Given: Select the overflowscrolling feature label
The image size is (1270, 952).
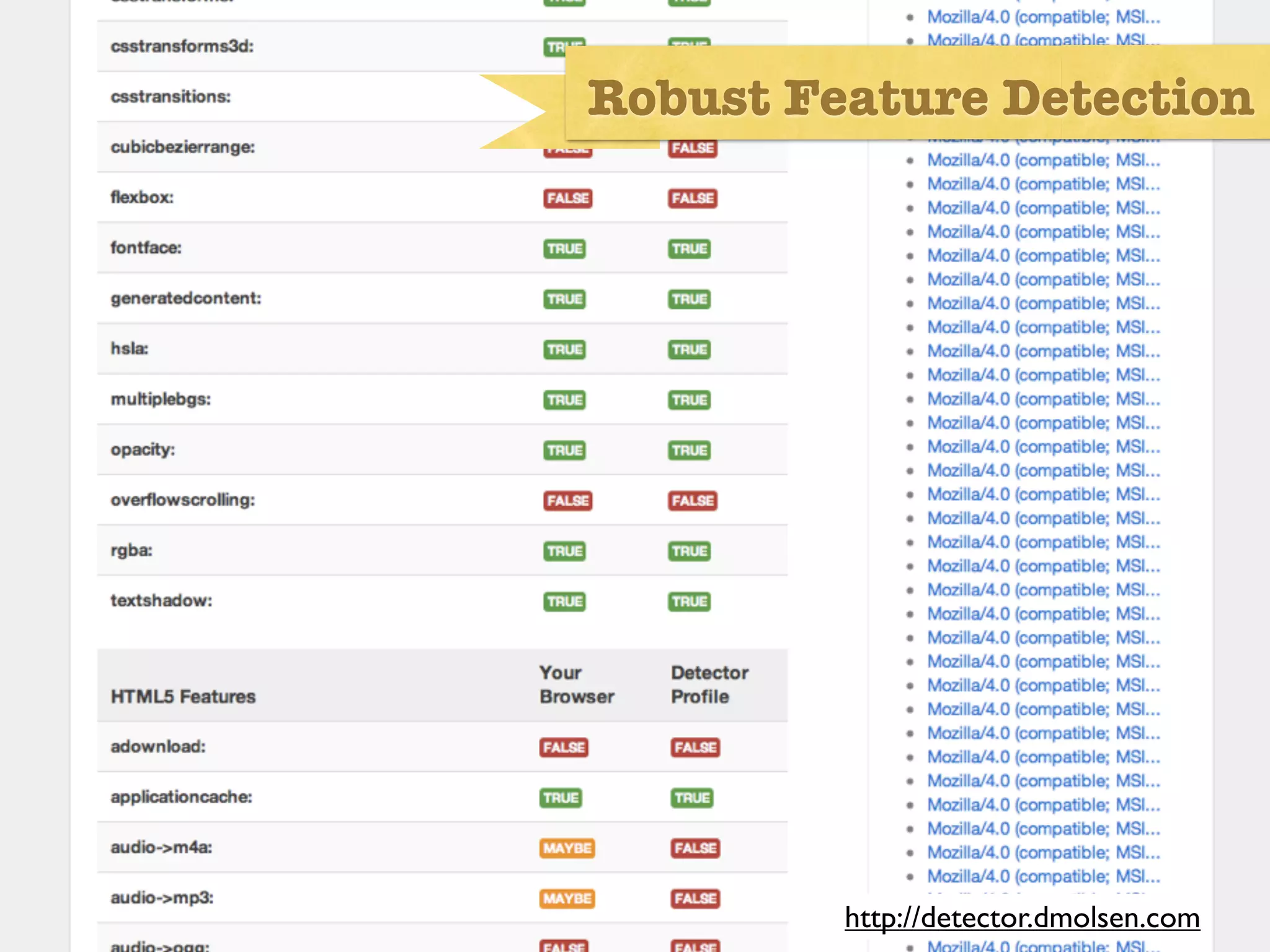Looking at the screenshot, I should coord(183,500).
